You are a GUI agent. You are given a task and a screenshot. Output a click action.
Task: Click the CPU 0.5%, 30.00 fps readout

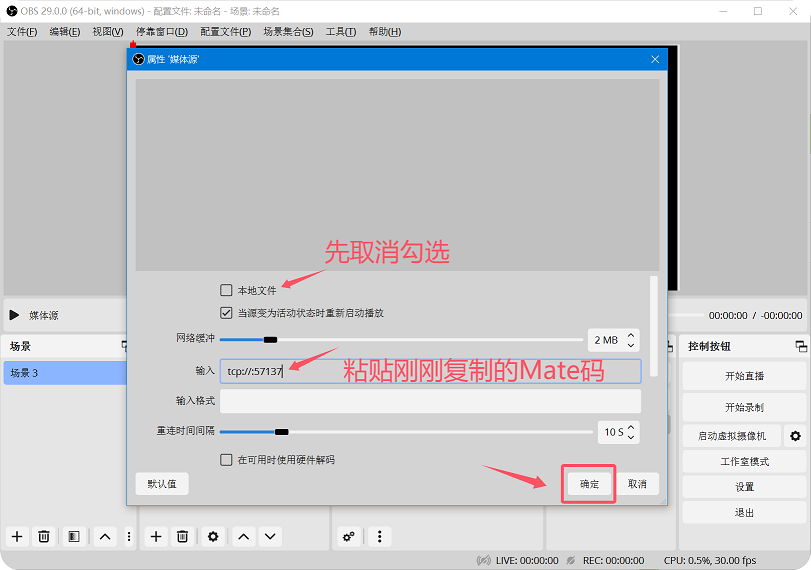[710, 560]
